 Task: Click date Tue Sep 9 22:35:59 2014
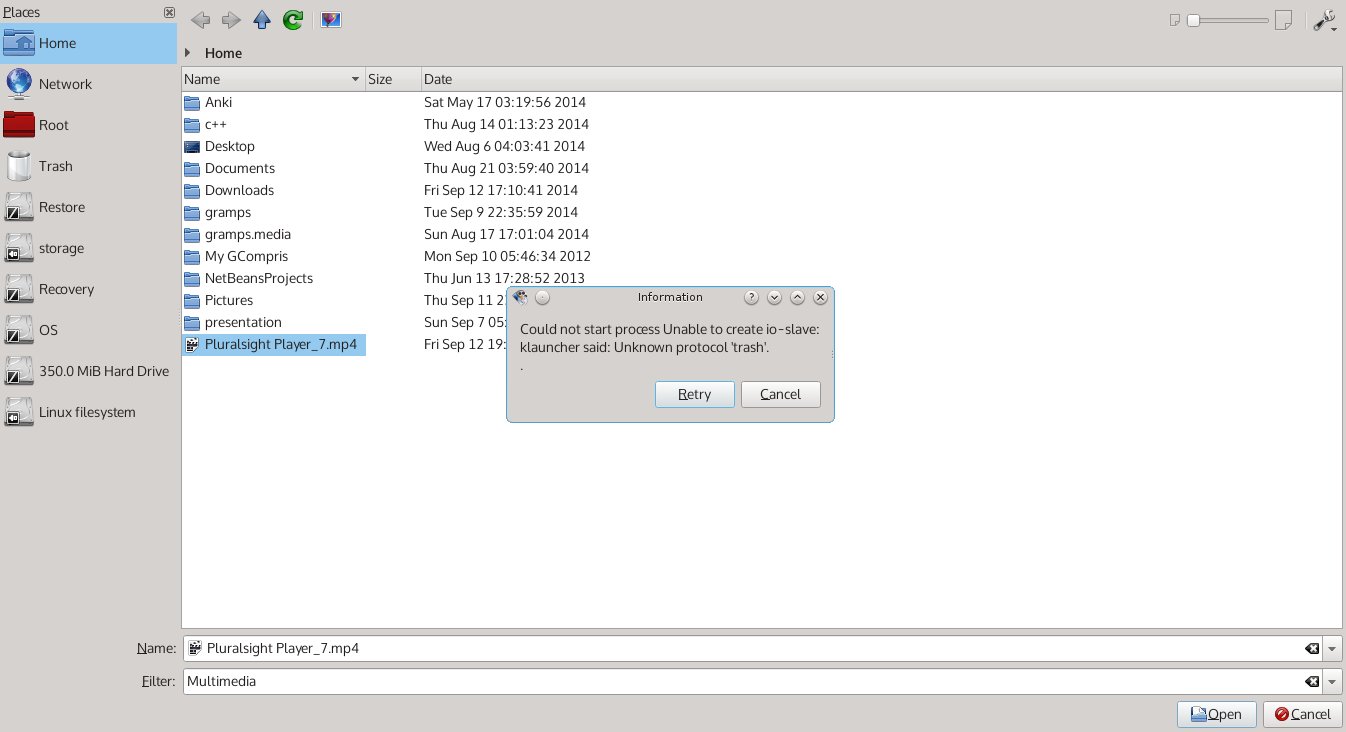coord(501,212)
